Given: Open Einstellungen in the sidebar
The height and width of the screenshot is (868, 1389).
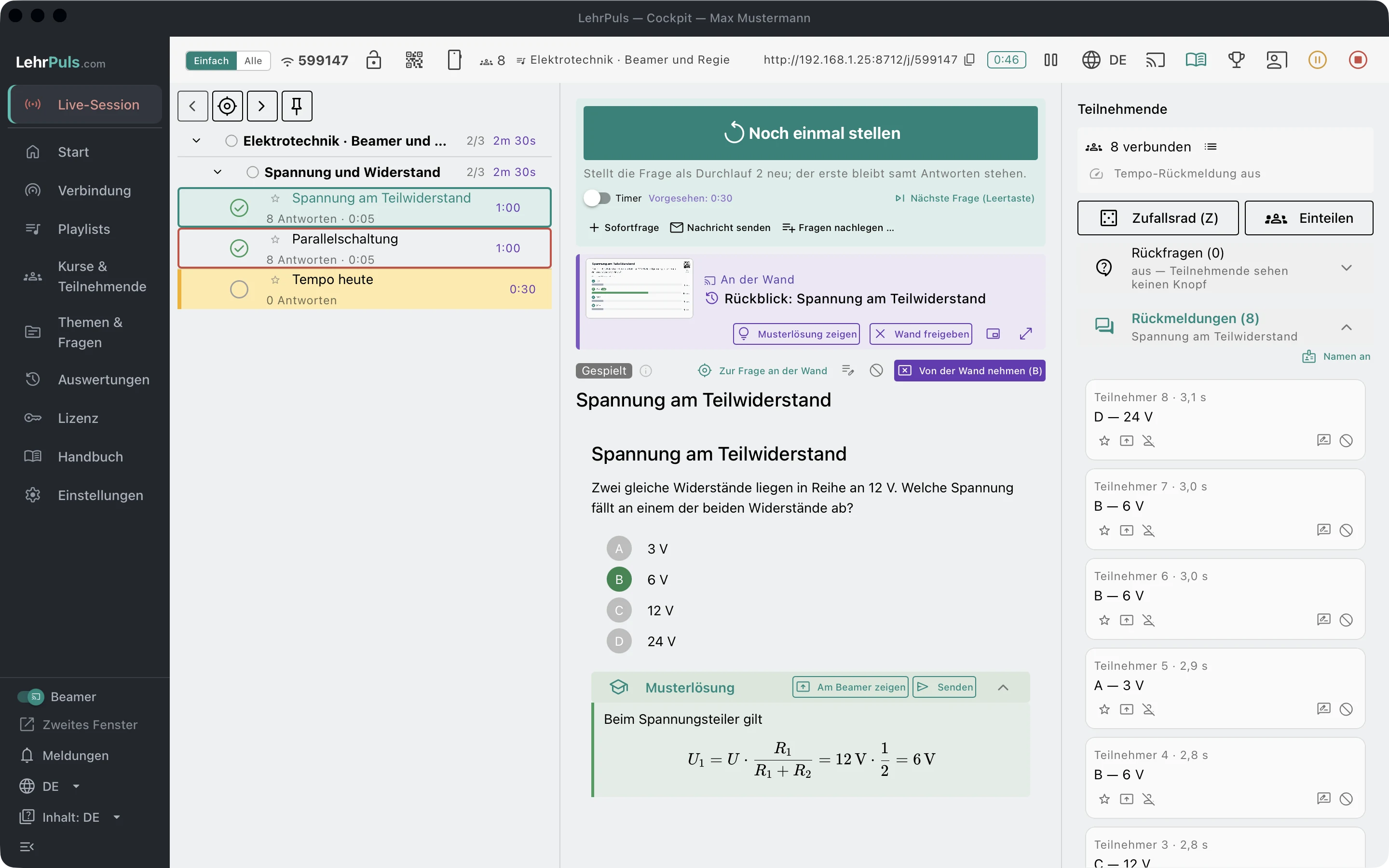Looking at the screenshot, I should click(85, 495).
